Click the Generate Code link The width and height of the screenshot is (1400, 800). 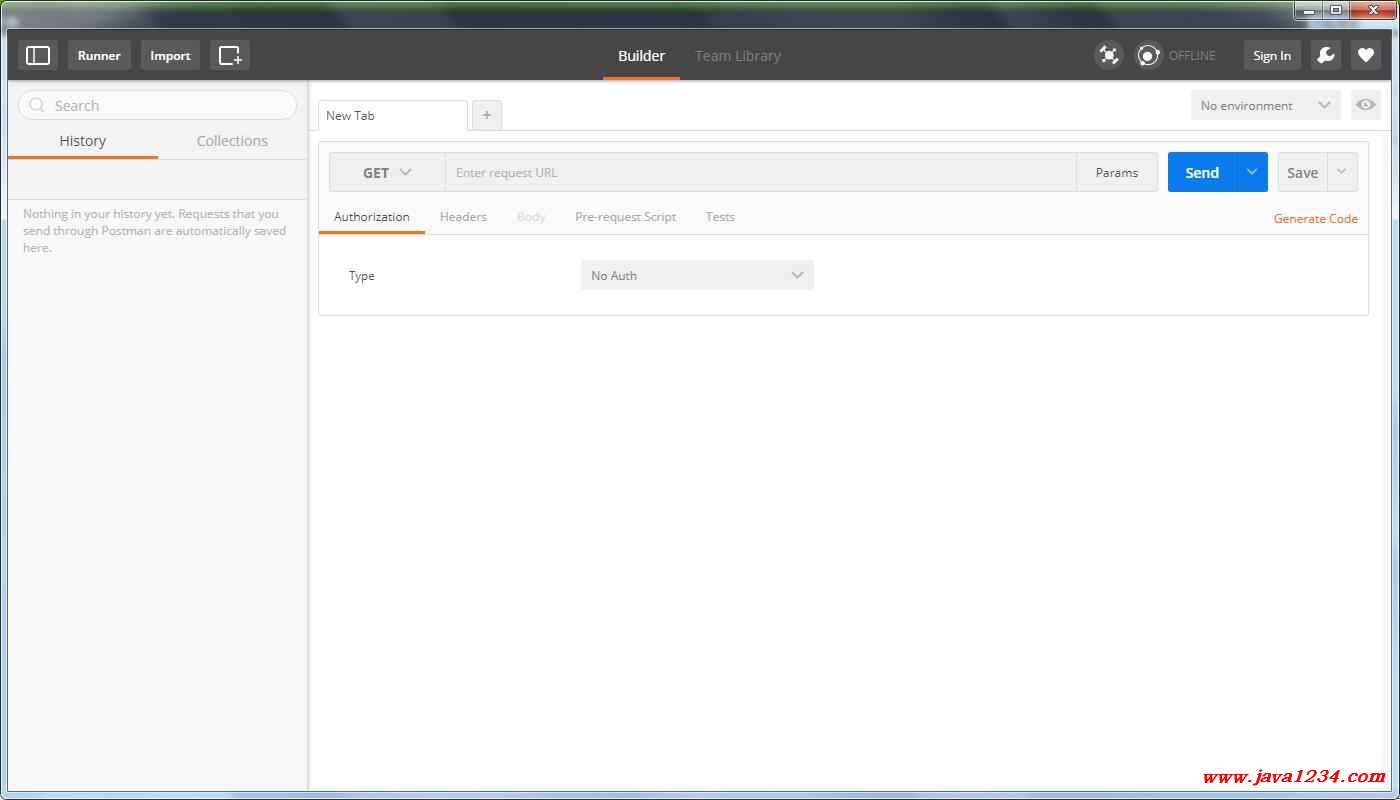pyautogui.click(x=1315, y=219)
